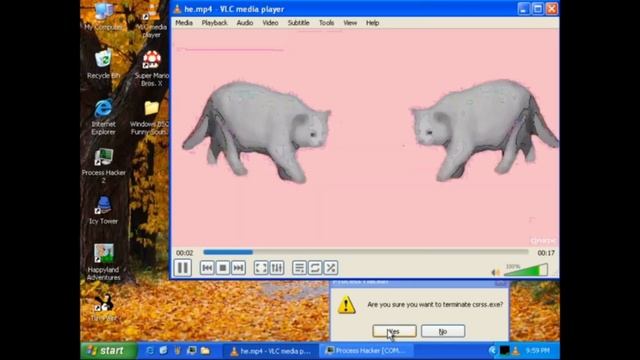Open the Audio menu

245,23
